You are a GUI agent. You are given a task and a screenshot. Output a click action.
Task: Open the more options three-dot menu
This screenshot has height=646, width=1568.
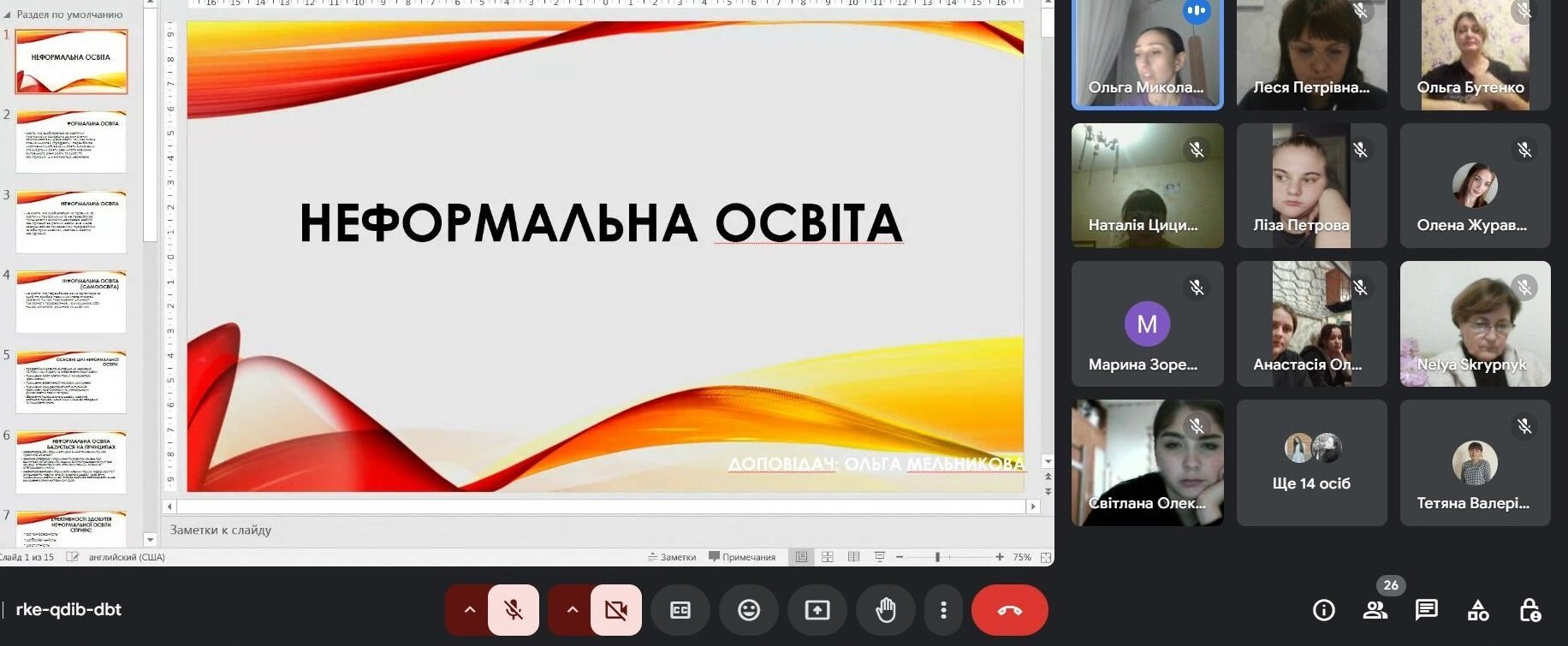943,610
